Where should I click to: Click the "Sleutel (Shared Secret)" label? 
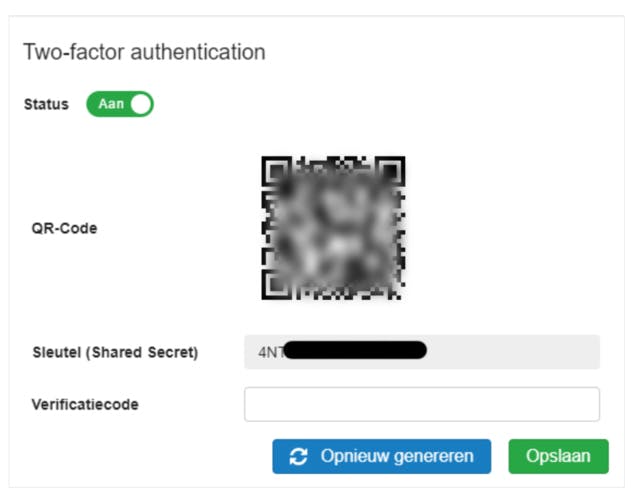click(x=115, y=352)
